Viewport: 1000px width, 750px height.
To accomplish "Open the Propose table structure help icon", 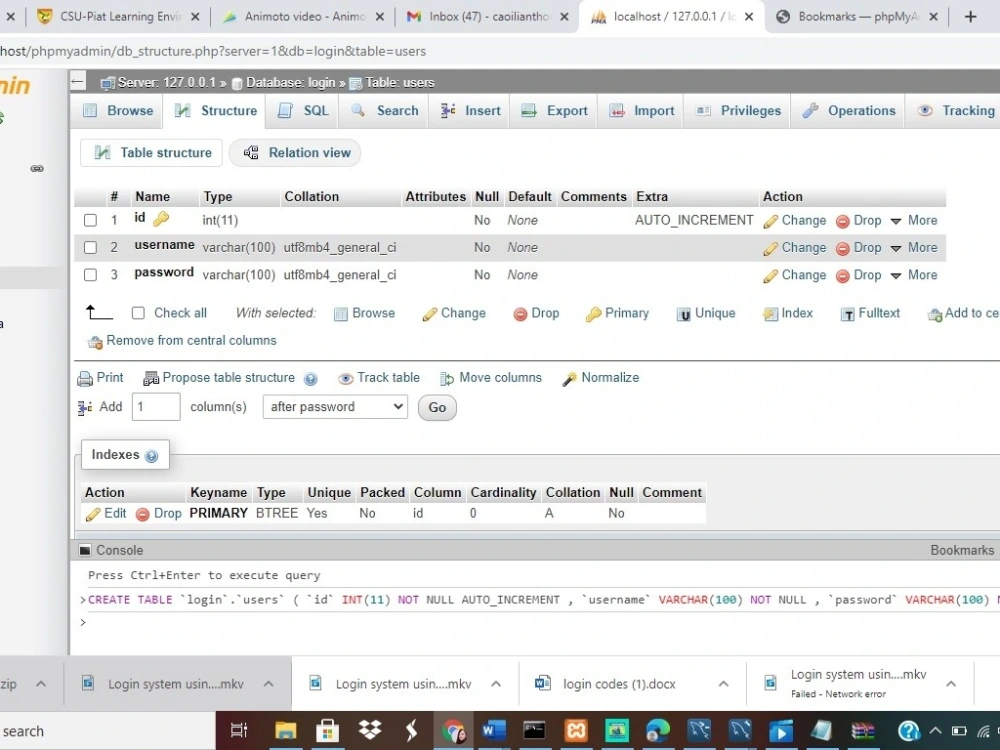I will (311, 379).
